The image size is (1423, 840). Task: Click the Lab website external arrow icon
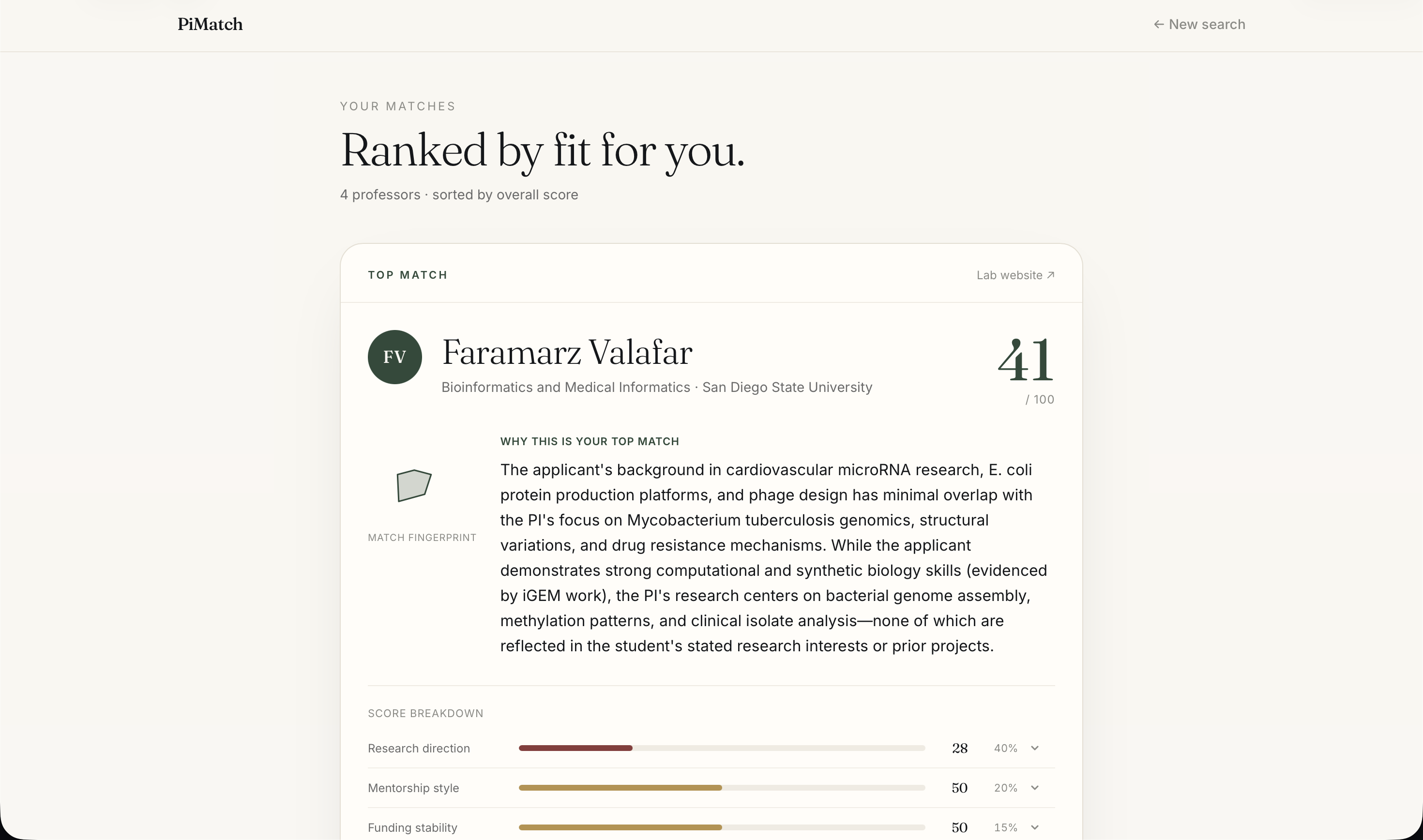tap(1051, 275)
